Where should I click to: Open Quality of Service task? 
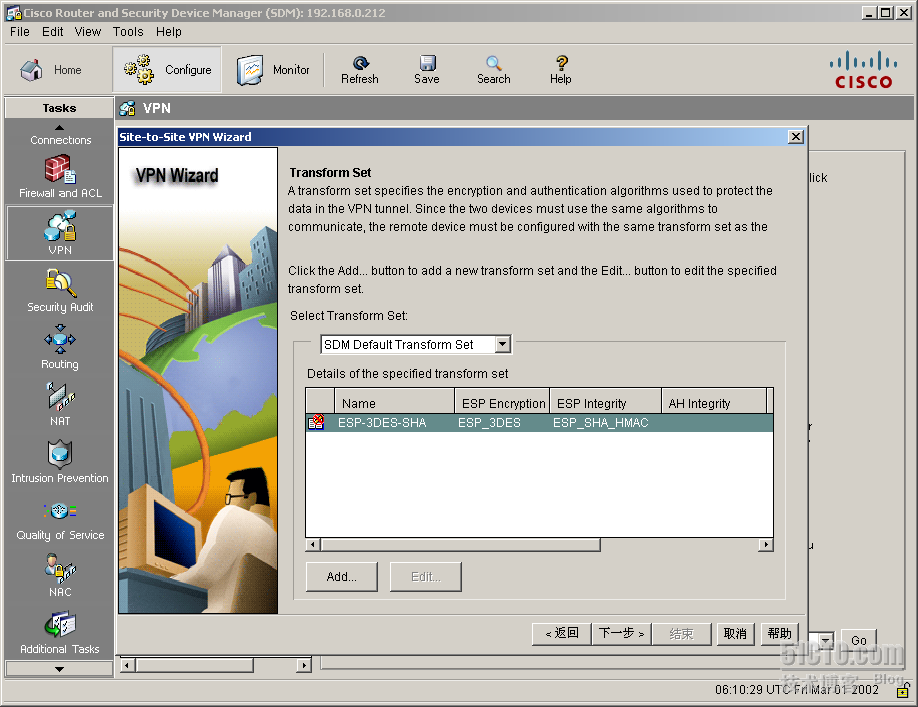pos(60,519)
